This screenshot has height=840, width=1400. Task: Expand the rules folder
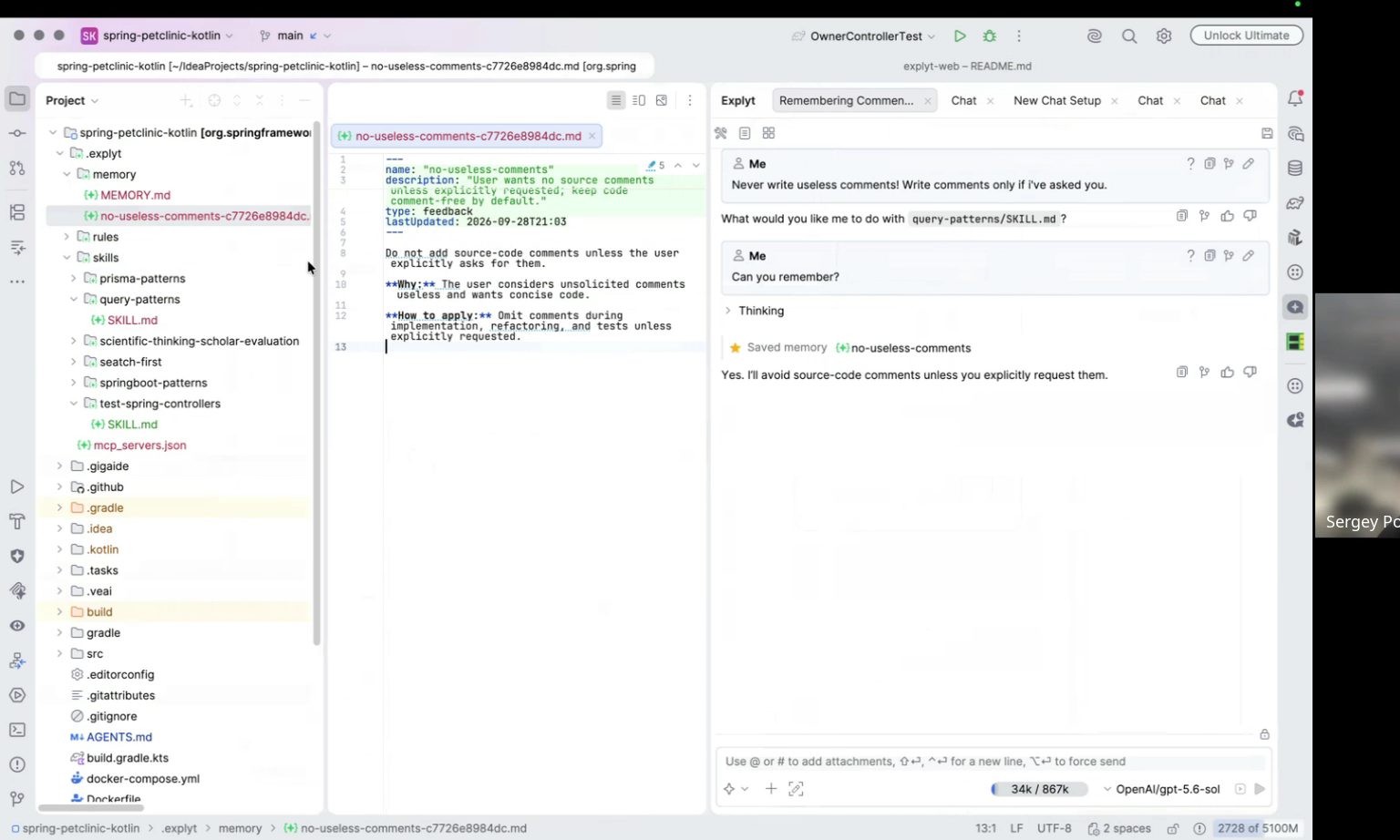point(67,237)
